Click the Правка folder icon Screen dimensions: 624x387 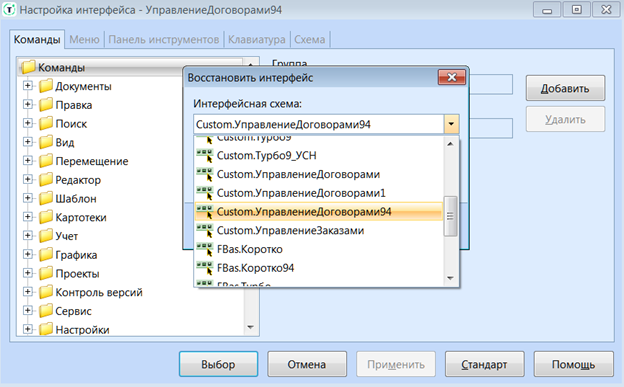(46, 104)
